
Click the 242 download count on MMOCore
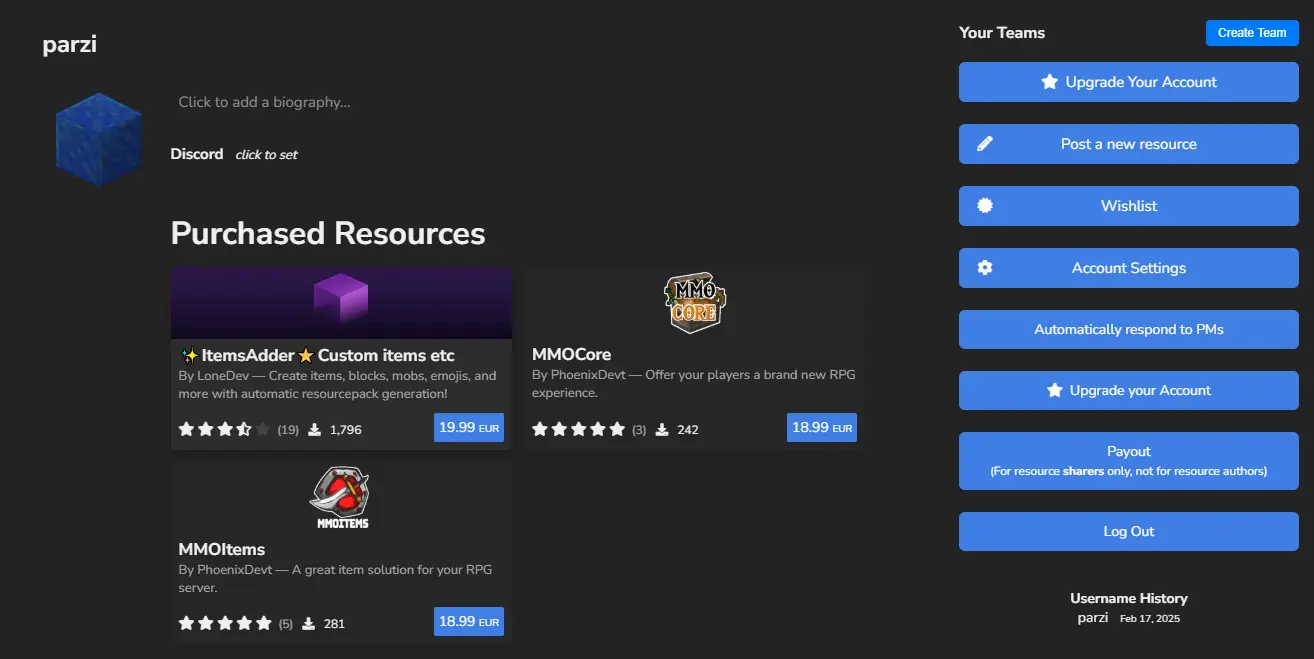[688, 430]
